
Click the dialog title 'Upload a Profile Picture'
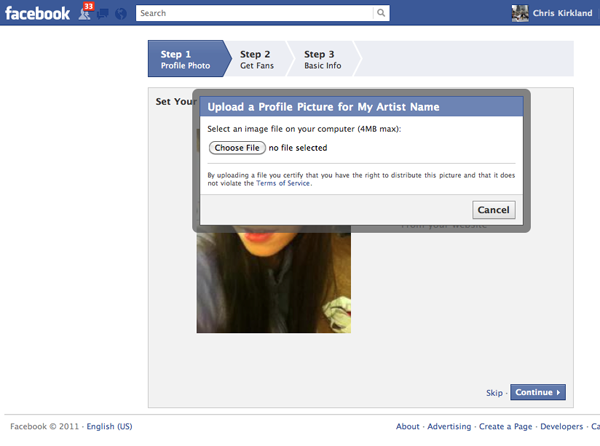[323, 107]
